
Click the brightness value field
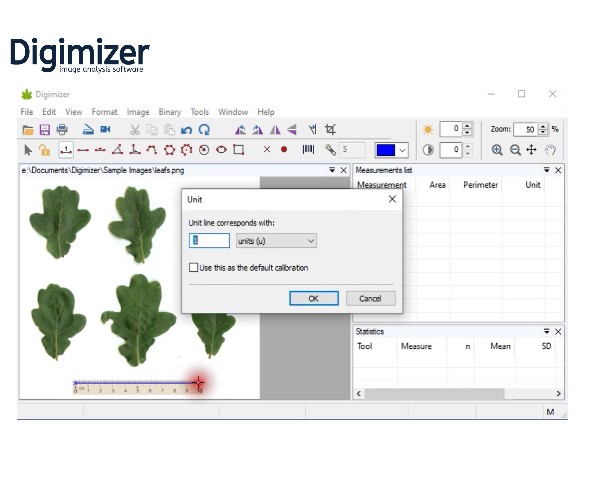[451, 129]
